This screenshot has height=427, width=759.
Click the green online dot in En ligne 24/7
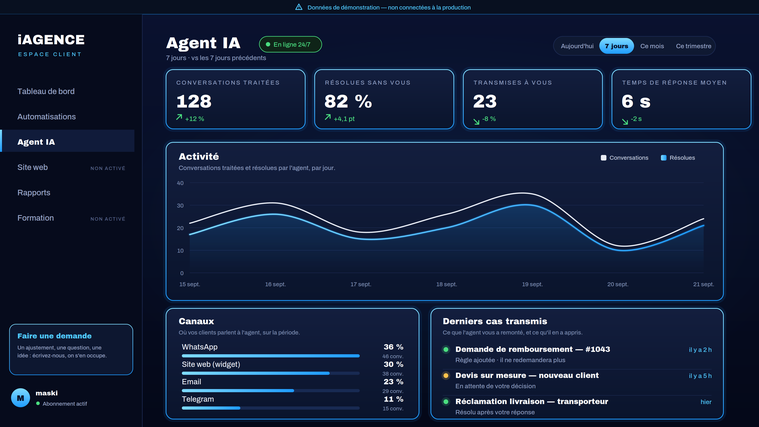(x=268, y=45)
